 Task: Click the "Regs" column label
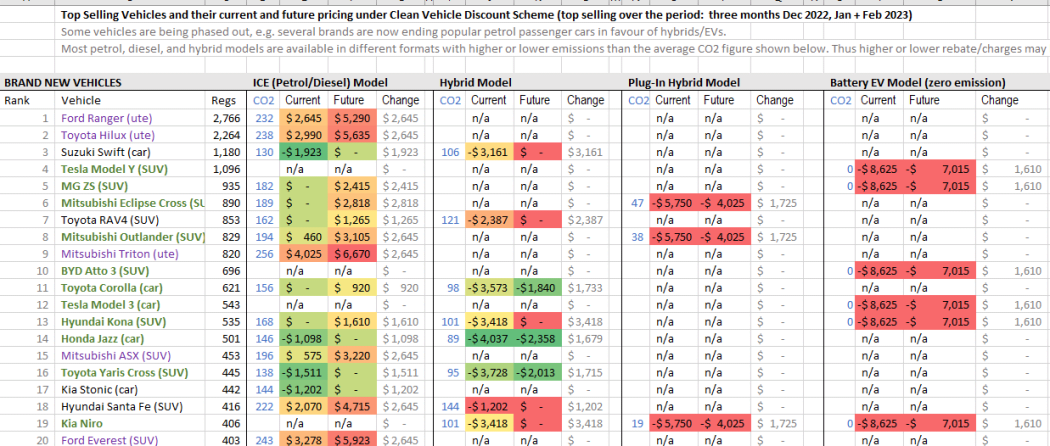[x=223, y=100]
